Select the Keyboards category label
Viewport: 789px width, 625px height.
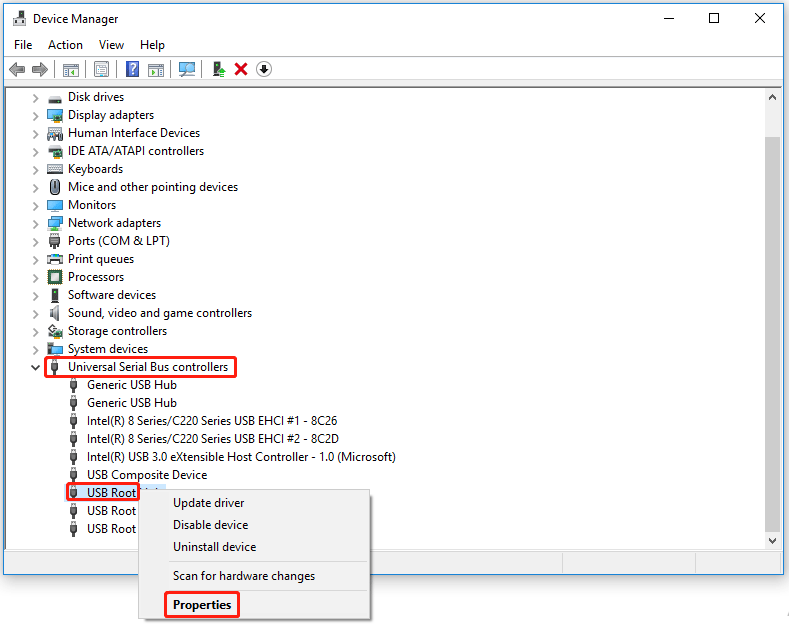pyautogui.click(x=96, y=169)
